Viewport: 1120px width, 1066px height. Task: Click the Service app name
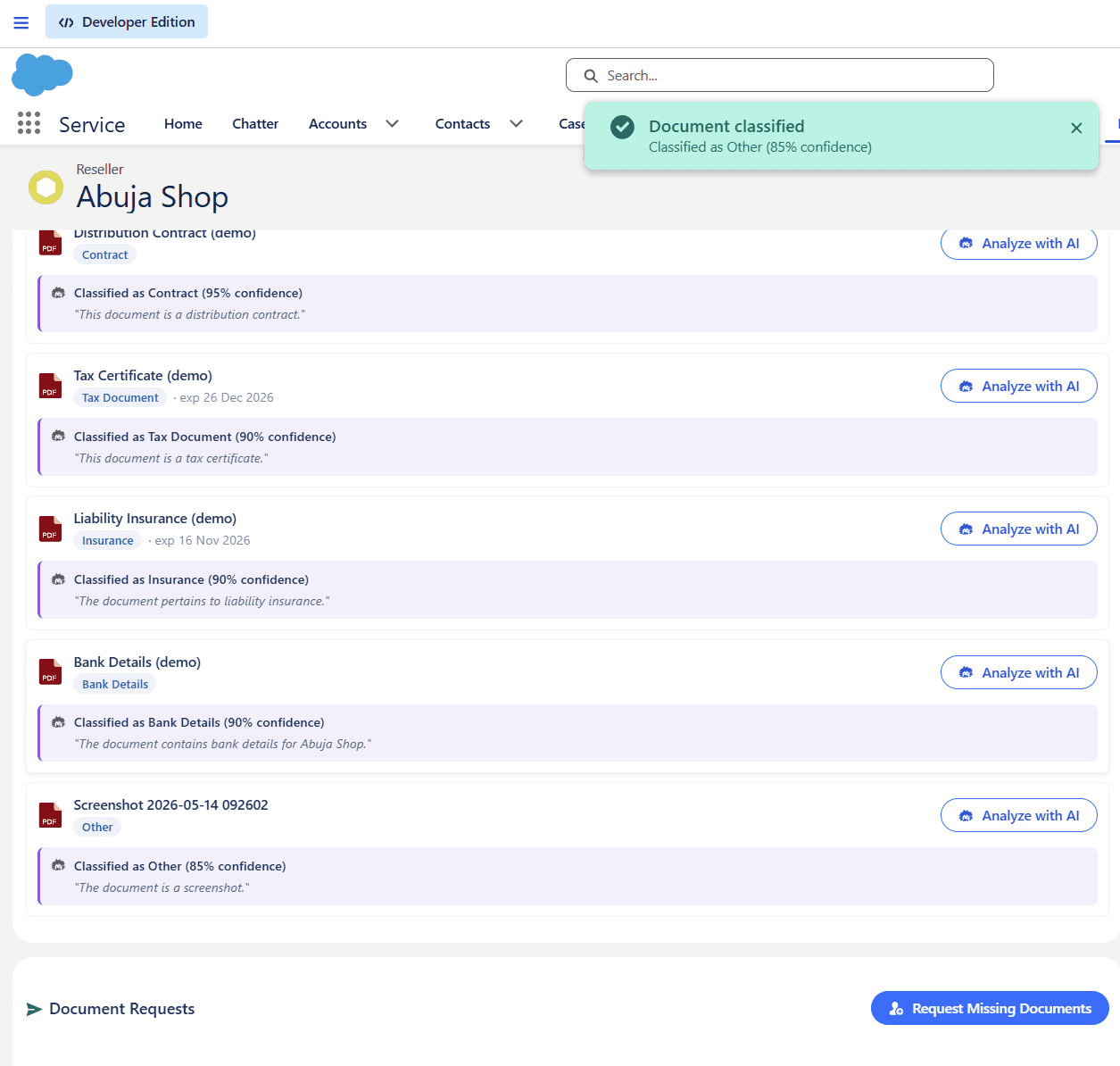(92, 125)
